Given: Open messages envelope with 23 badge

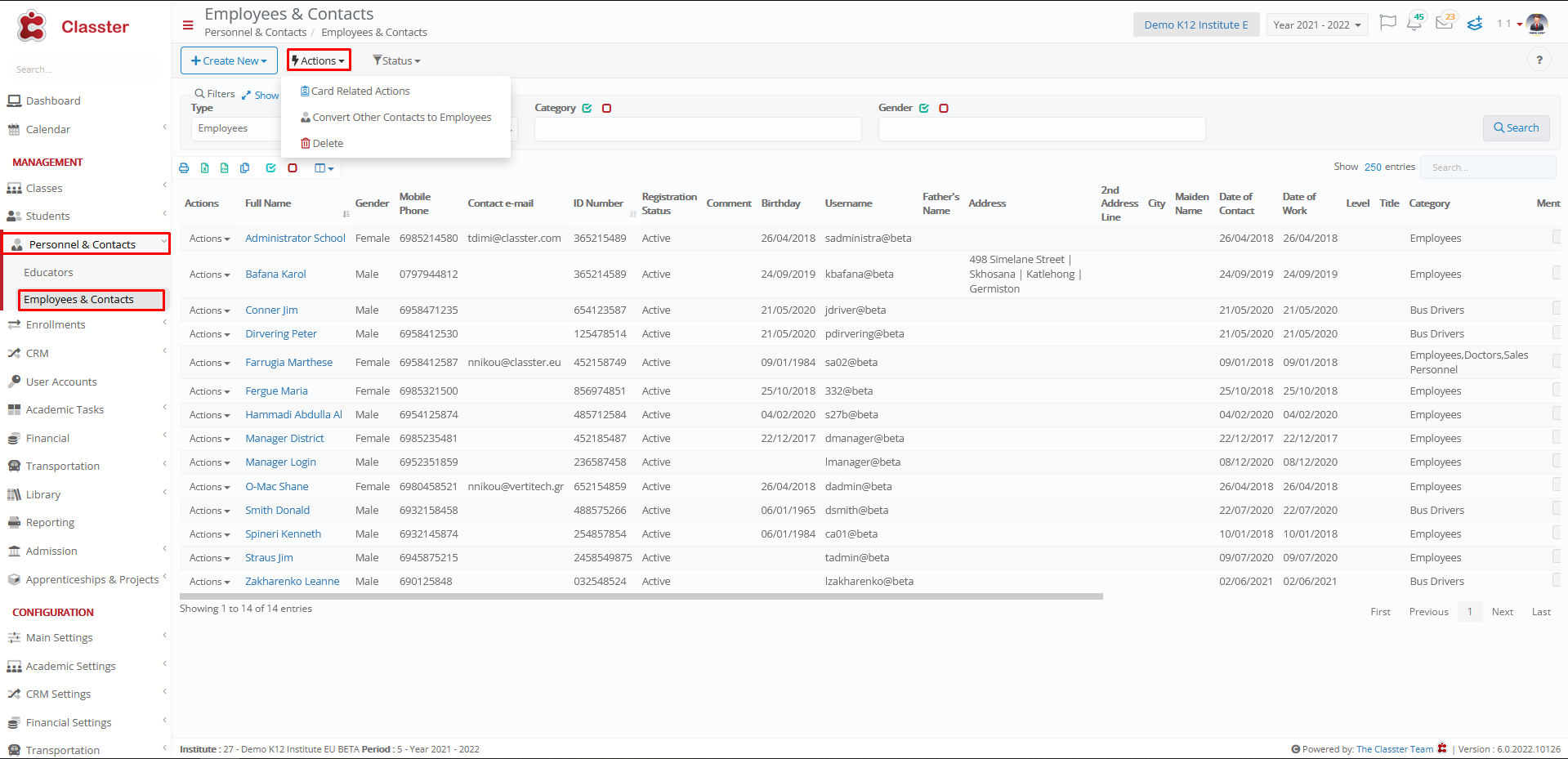Looking at the screenshot, I should [1445, 22].
